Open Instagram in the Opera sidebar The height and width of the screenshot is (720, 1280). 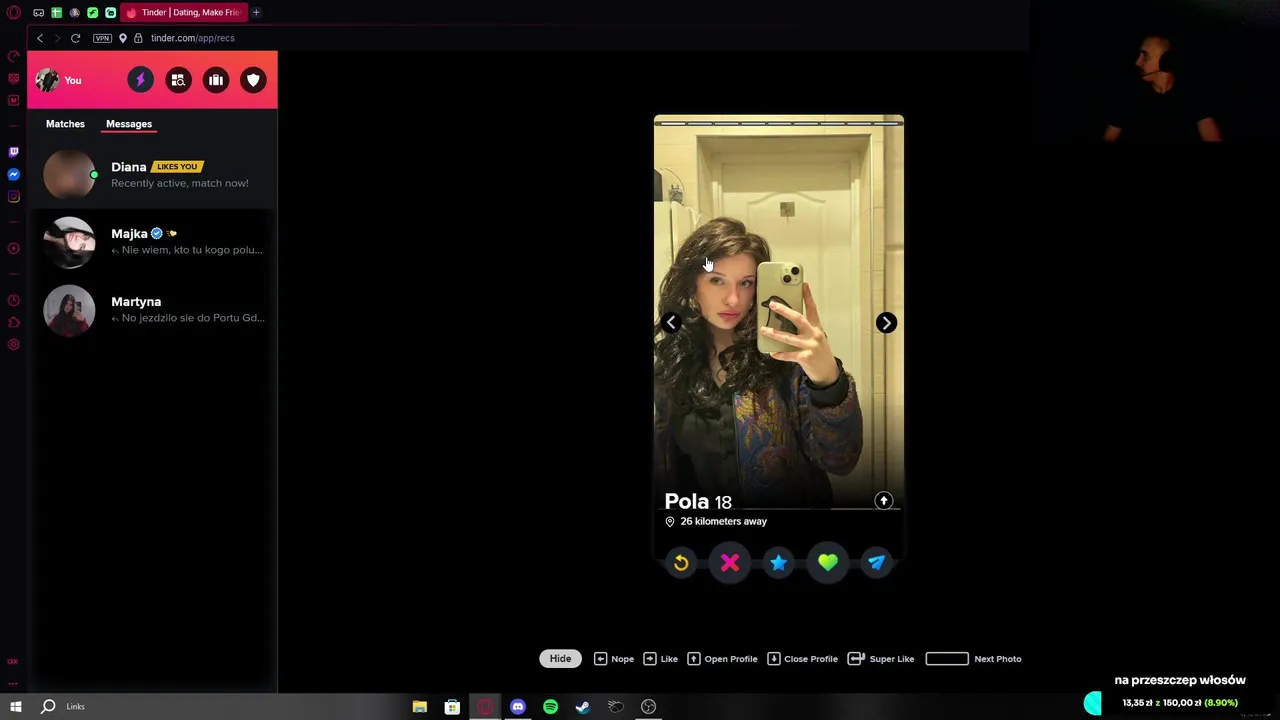point(13,196)
